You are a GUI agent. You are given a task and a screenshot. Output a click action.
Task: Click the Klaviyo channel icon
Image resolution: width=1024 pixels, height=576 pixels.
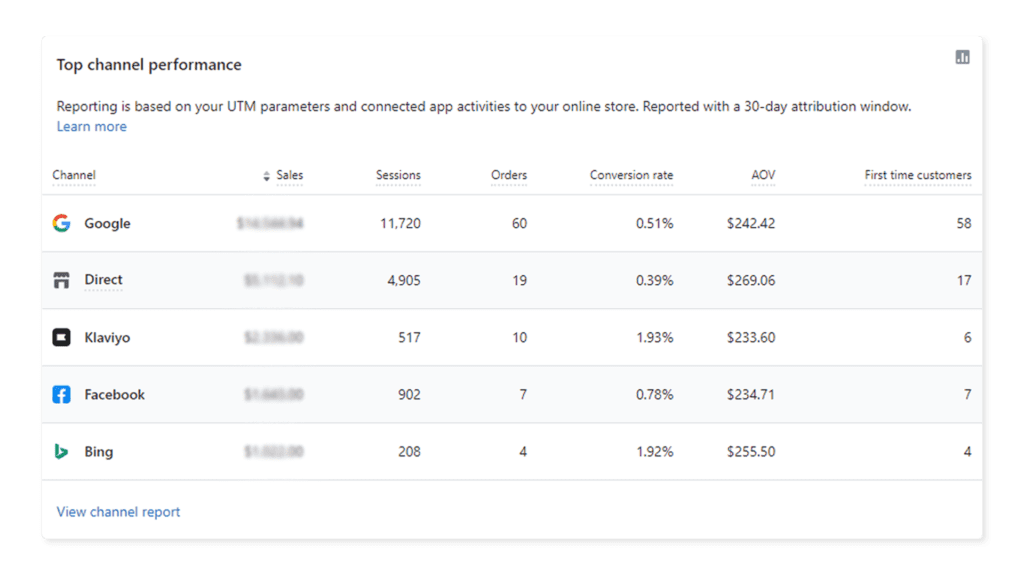pyautogui.click(x=61, y=337)
